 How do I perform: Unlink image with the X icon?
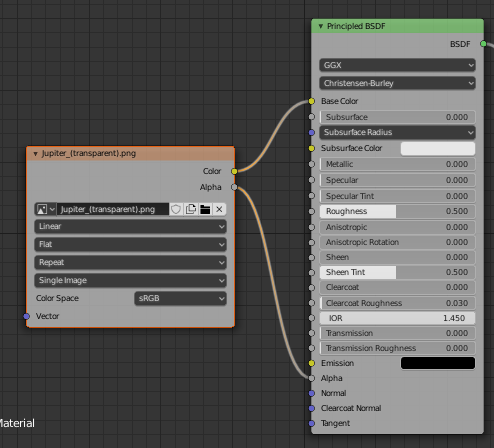coord(219,209)
